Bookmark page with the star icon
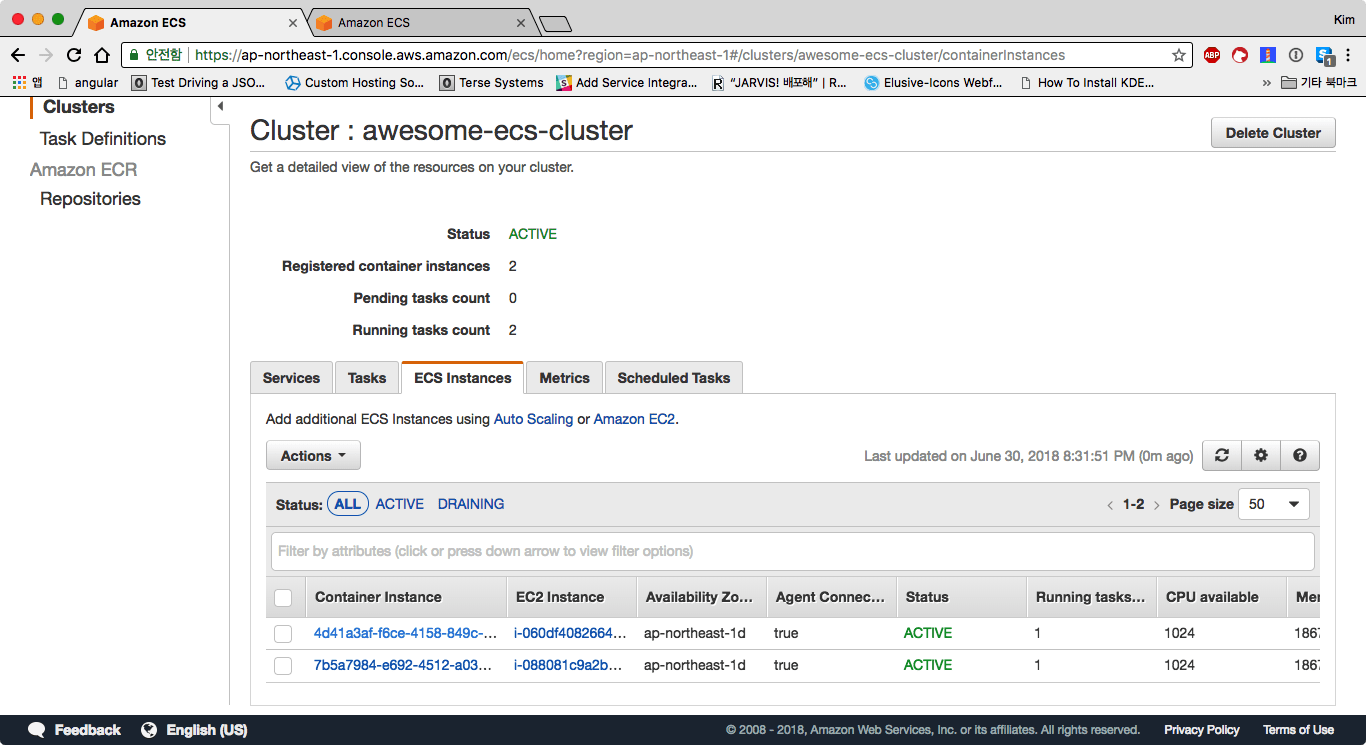 [x=1179, y=55]
